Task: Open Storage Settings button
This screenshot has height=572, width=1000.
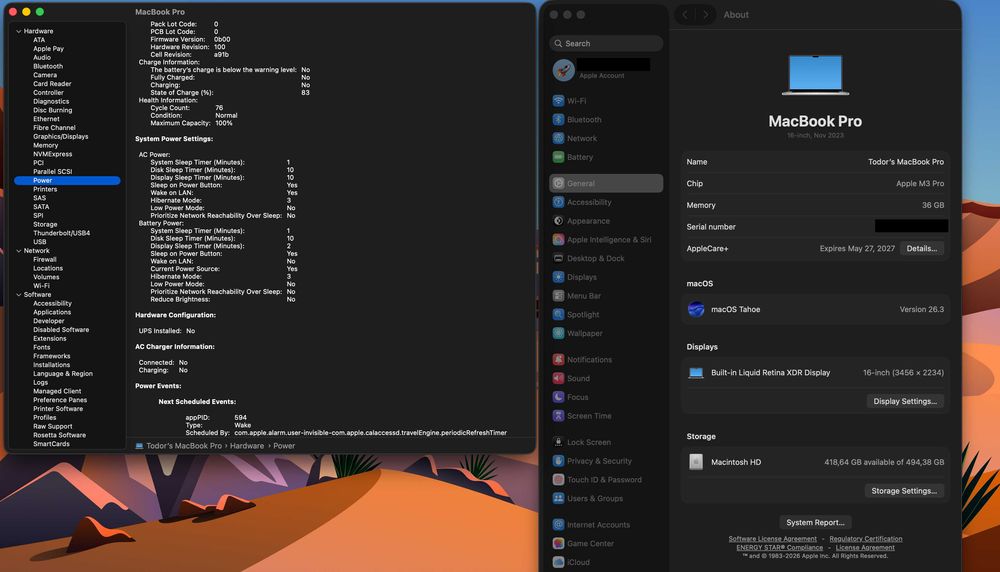Action: click(904, 491)
